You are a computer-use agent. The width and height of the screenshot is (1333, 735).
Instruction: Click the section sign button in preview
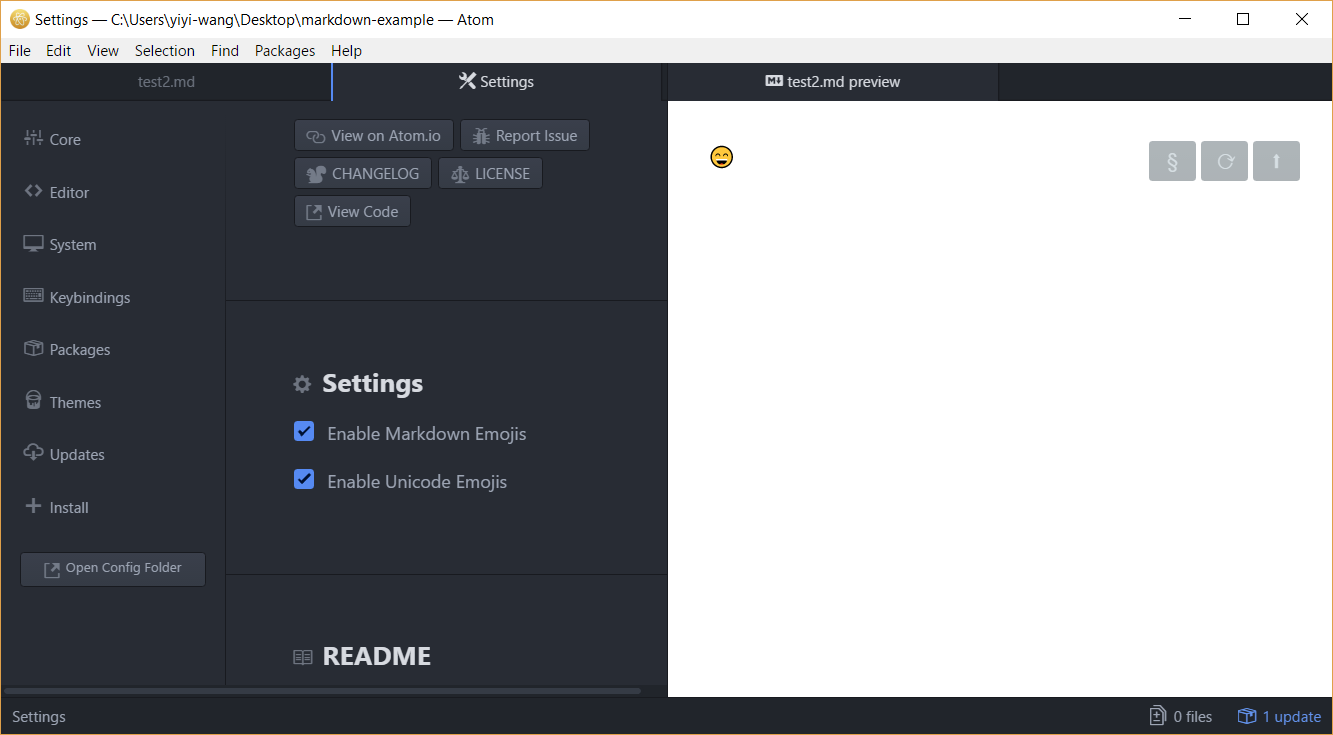pos(1172,161)
